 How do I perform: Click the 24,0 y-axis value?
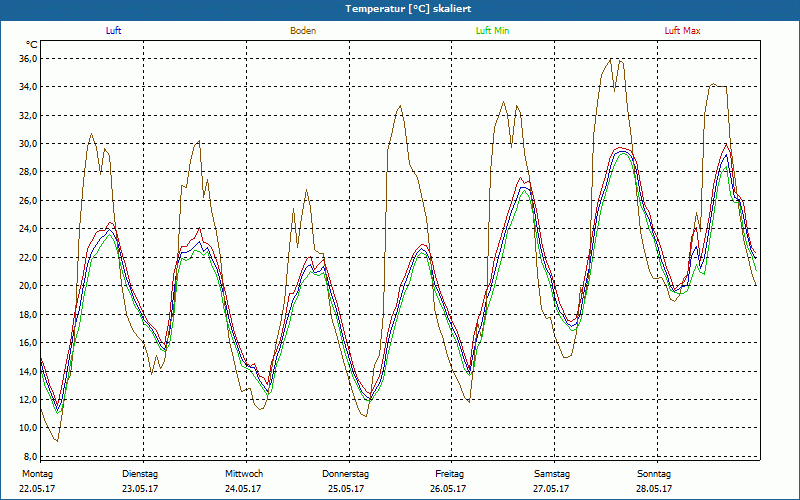(x=29, y=229)
